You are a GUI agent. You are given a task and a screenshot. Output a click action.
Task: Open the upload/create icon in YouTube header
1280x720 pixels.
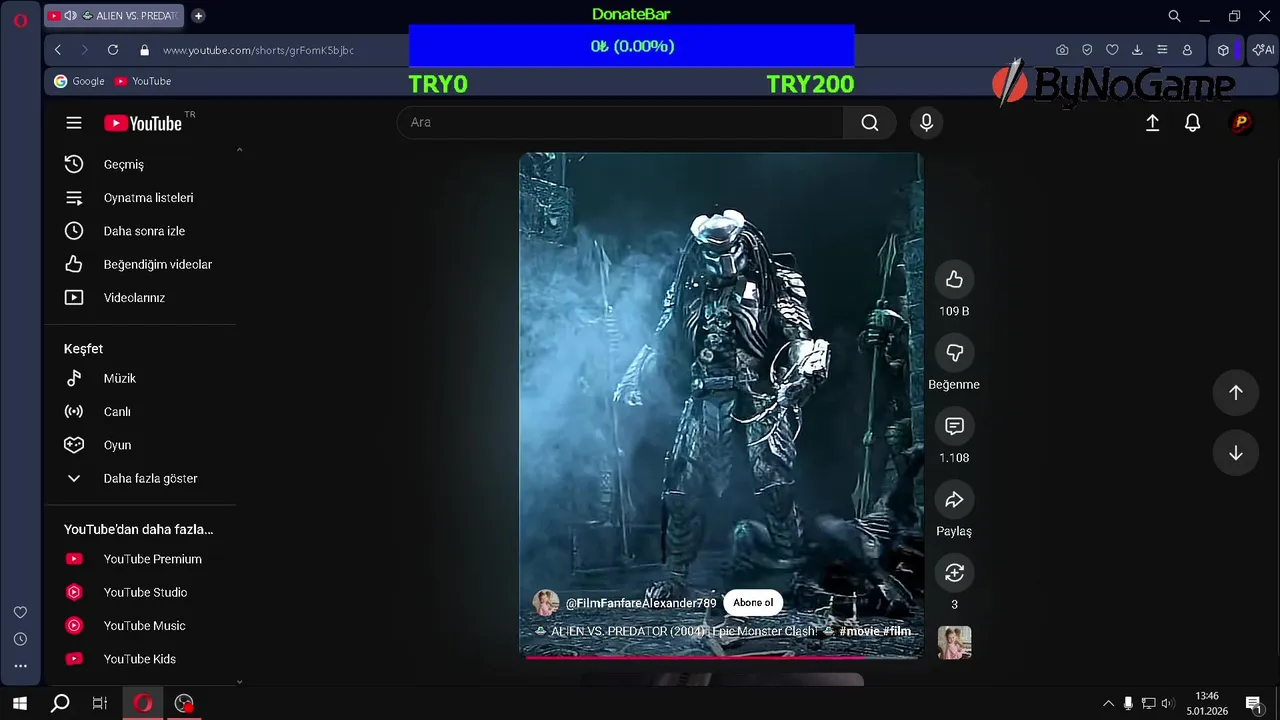(1152, 122)
